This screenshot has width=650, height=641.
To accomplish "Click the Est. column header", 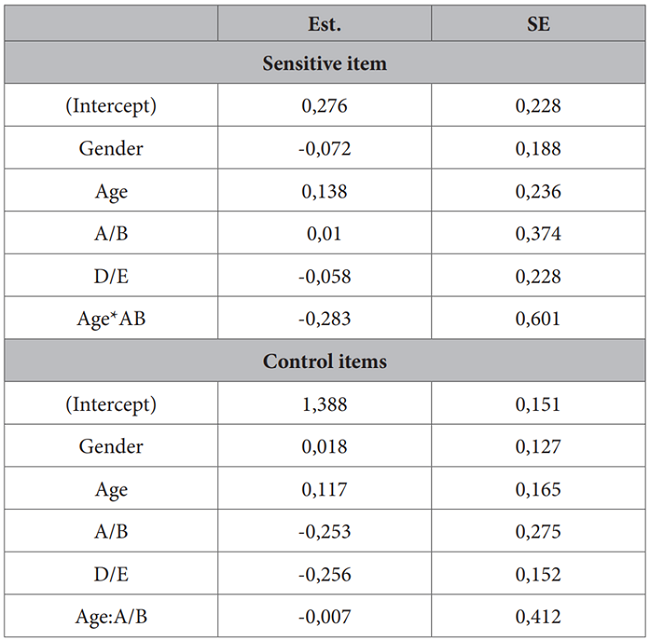I will click(x=324, y=22).
